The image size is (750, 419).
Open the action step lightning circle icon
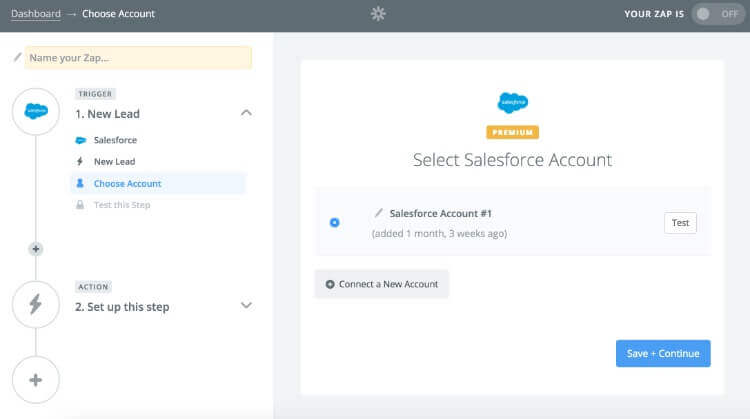tap(36, 304)
